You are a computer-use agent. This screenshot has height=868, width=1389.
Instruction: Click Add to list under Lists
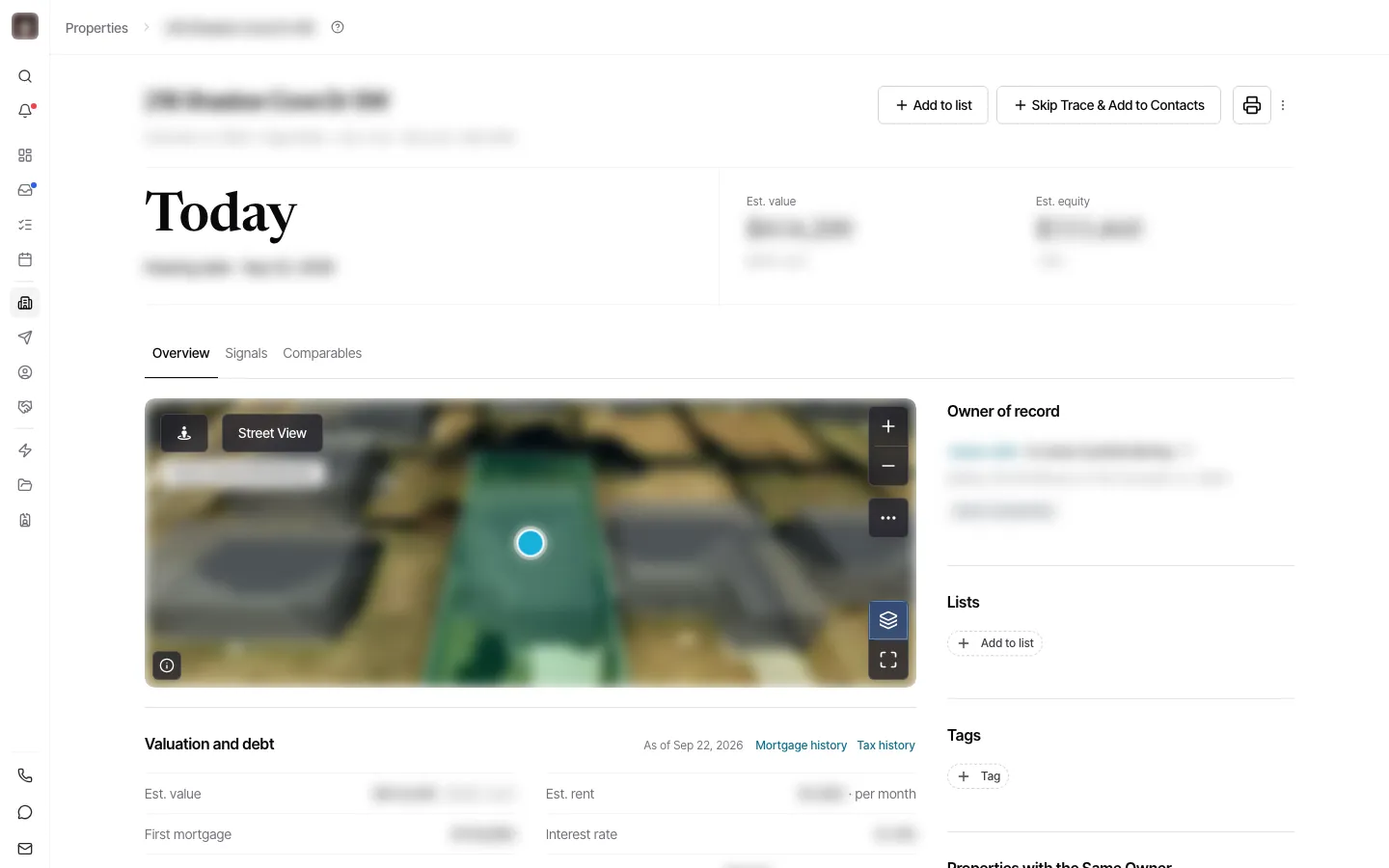[x=994, y=643]
